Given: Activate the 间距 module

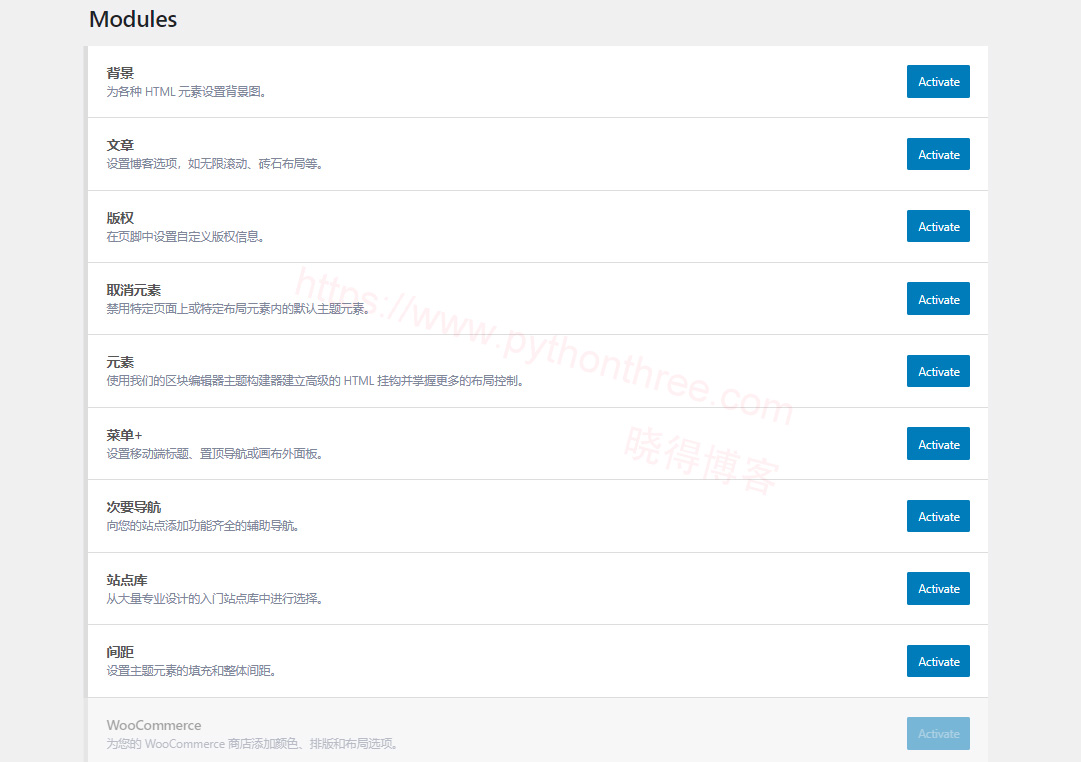Looking at the screenshot, I should point(938,661).
